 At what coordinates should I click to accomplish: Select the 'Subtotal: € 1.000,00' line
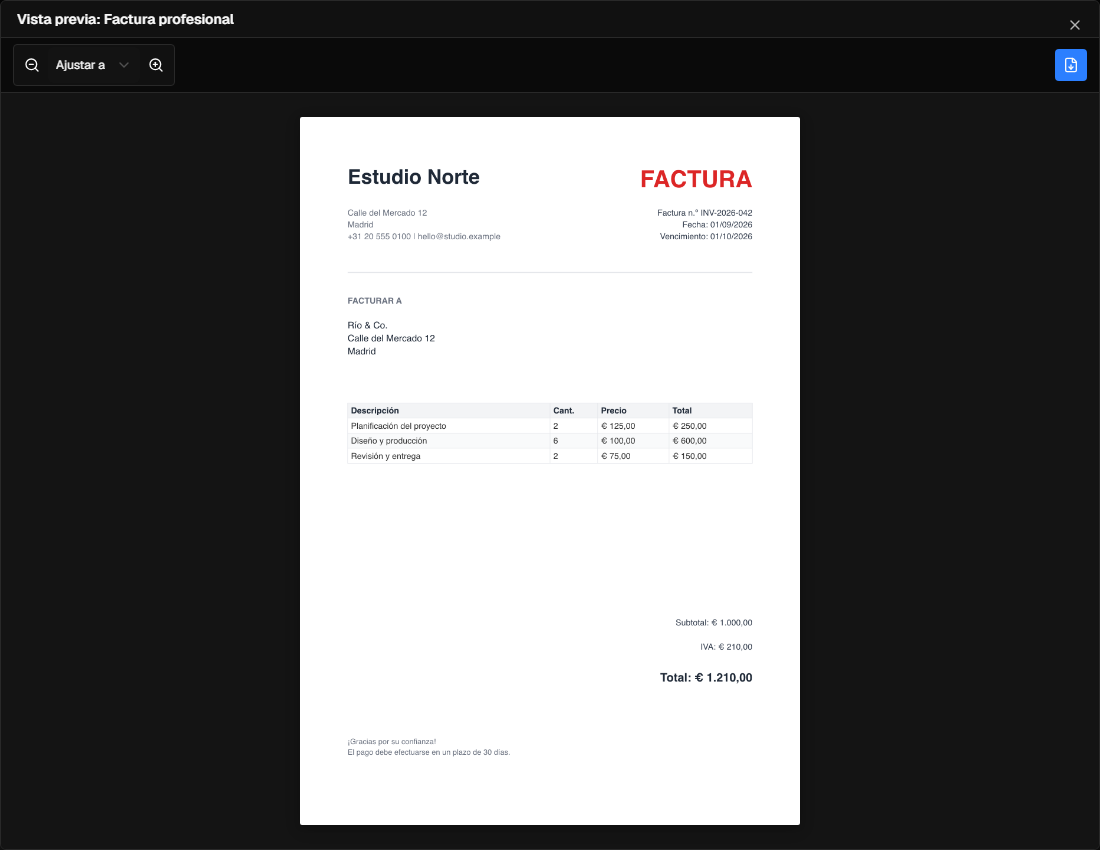coord(713,623)
